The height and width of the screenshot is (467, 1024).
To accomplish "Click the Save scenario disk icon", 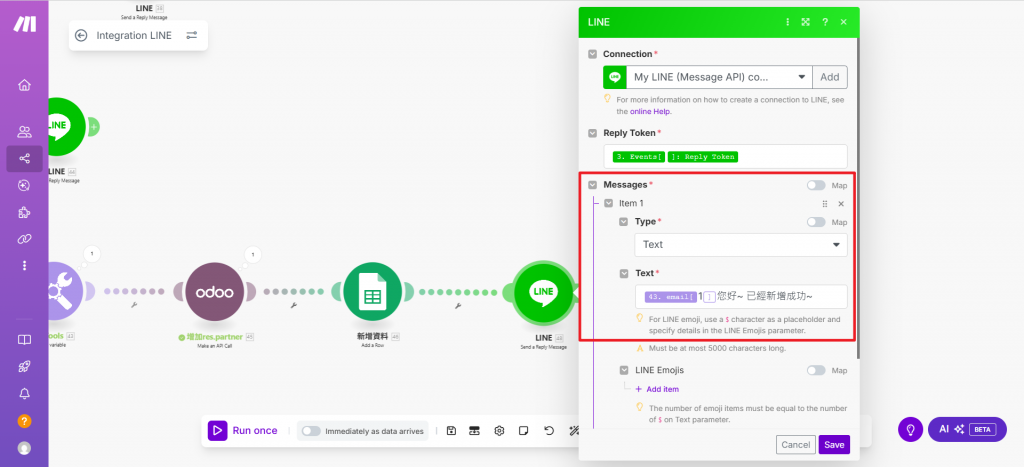I will click(x=451, y=430).
